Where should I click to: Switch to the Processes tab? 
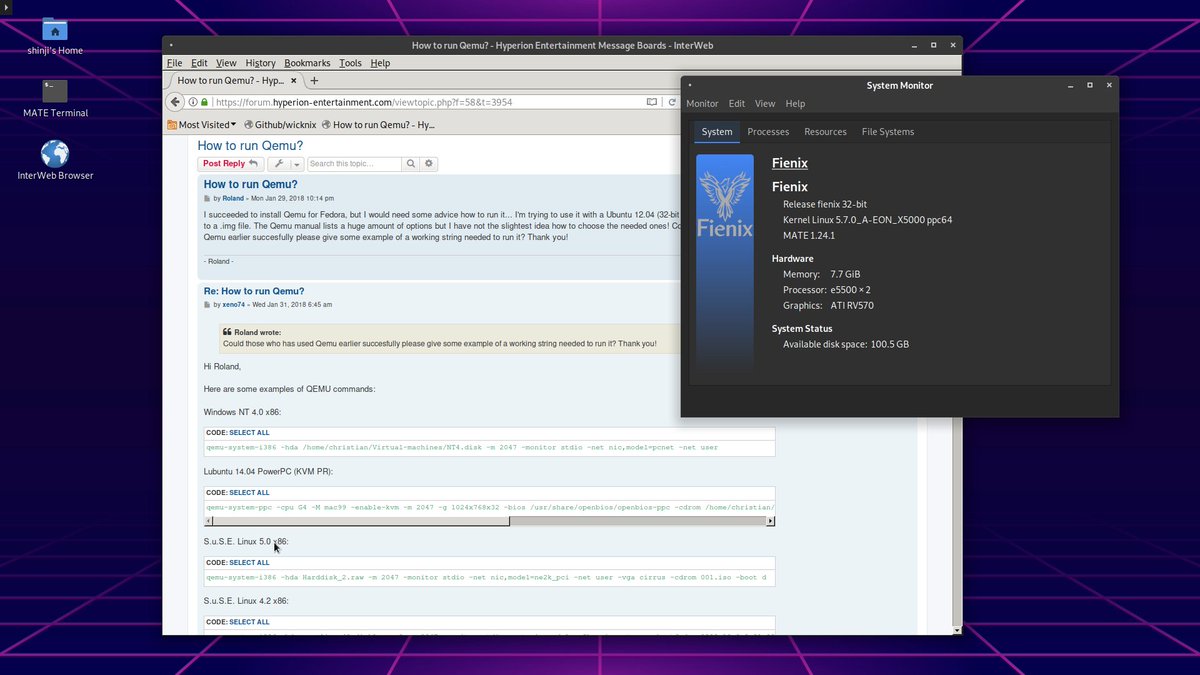768,132
